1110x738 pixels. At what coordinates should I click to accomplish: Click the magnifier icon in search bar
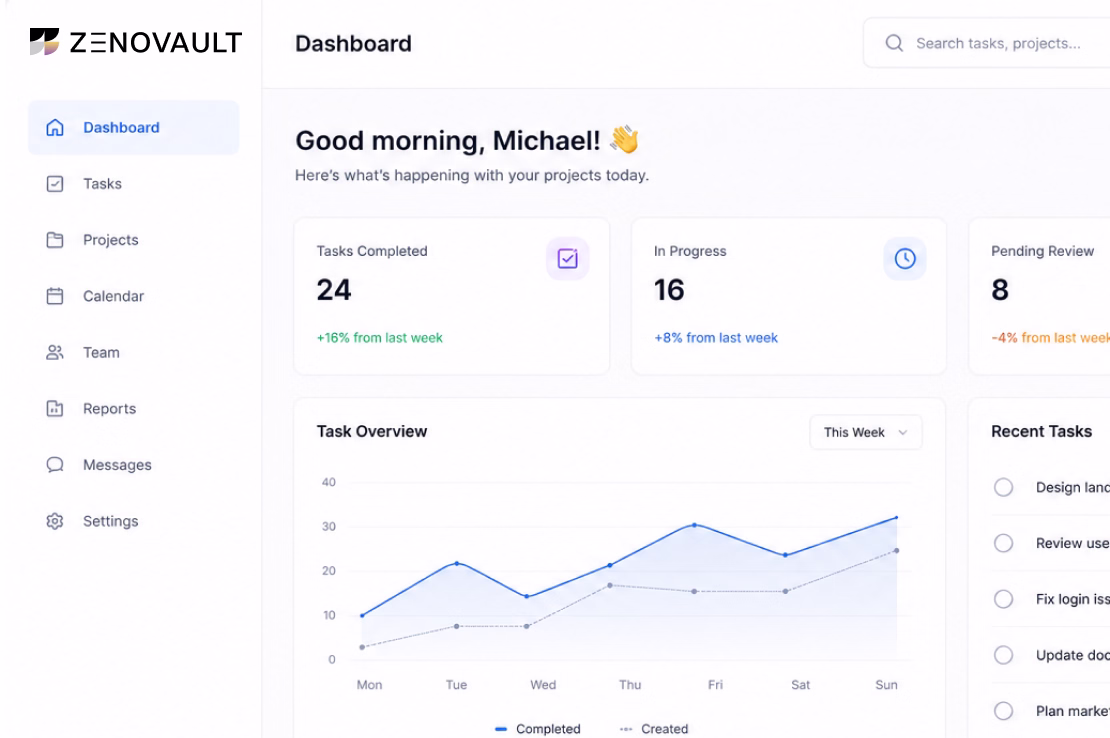[894, 43]
